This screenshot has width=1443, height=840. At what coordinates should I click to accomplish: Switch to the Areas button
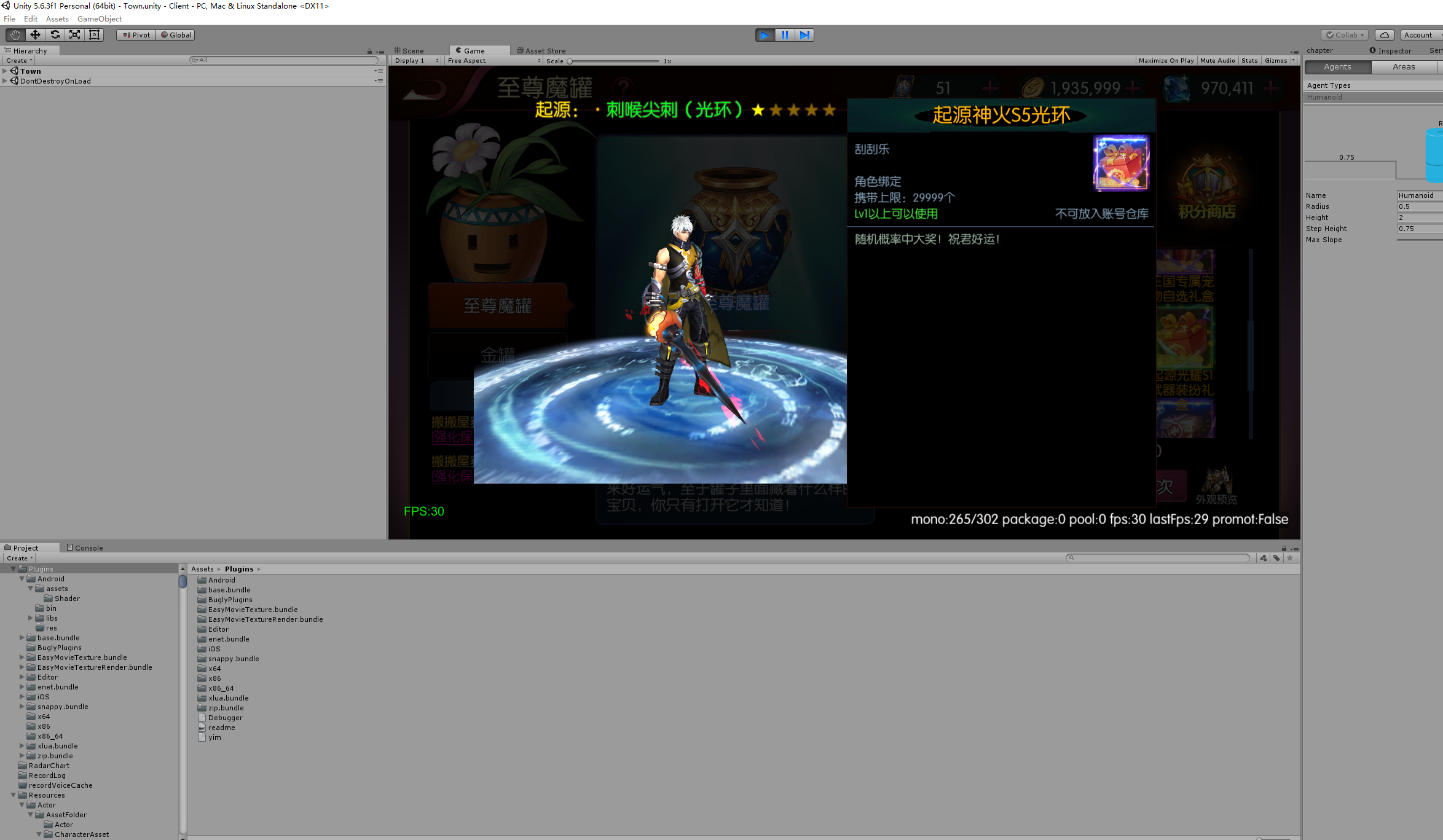point(1403,67)
